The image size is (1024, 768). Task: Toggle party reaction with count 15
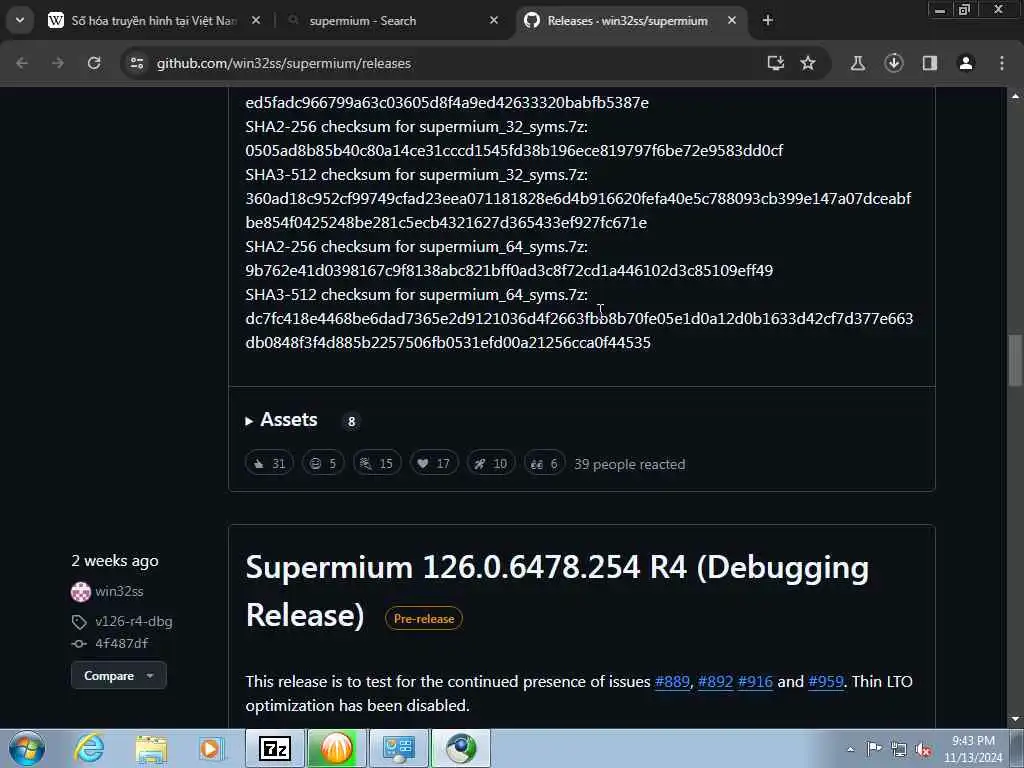(x=377, y=464)
